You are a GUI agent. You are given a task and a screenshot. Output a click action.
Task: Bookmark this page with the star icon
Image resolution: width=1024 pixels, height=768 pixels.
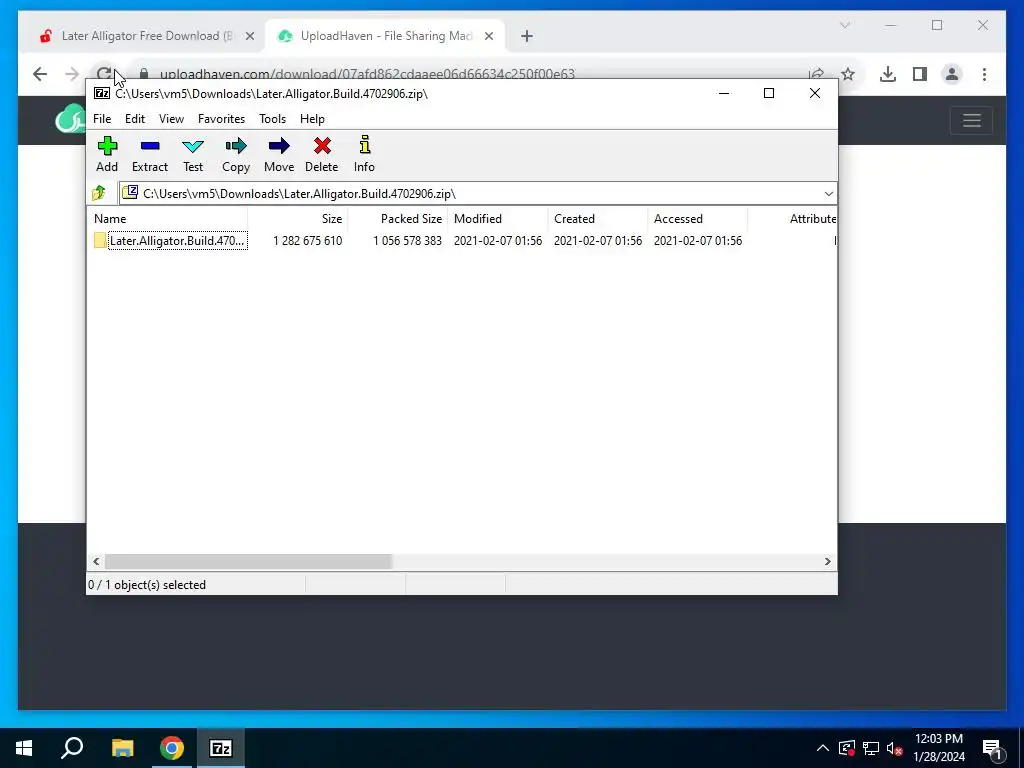848,74
